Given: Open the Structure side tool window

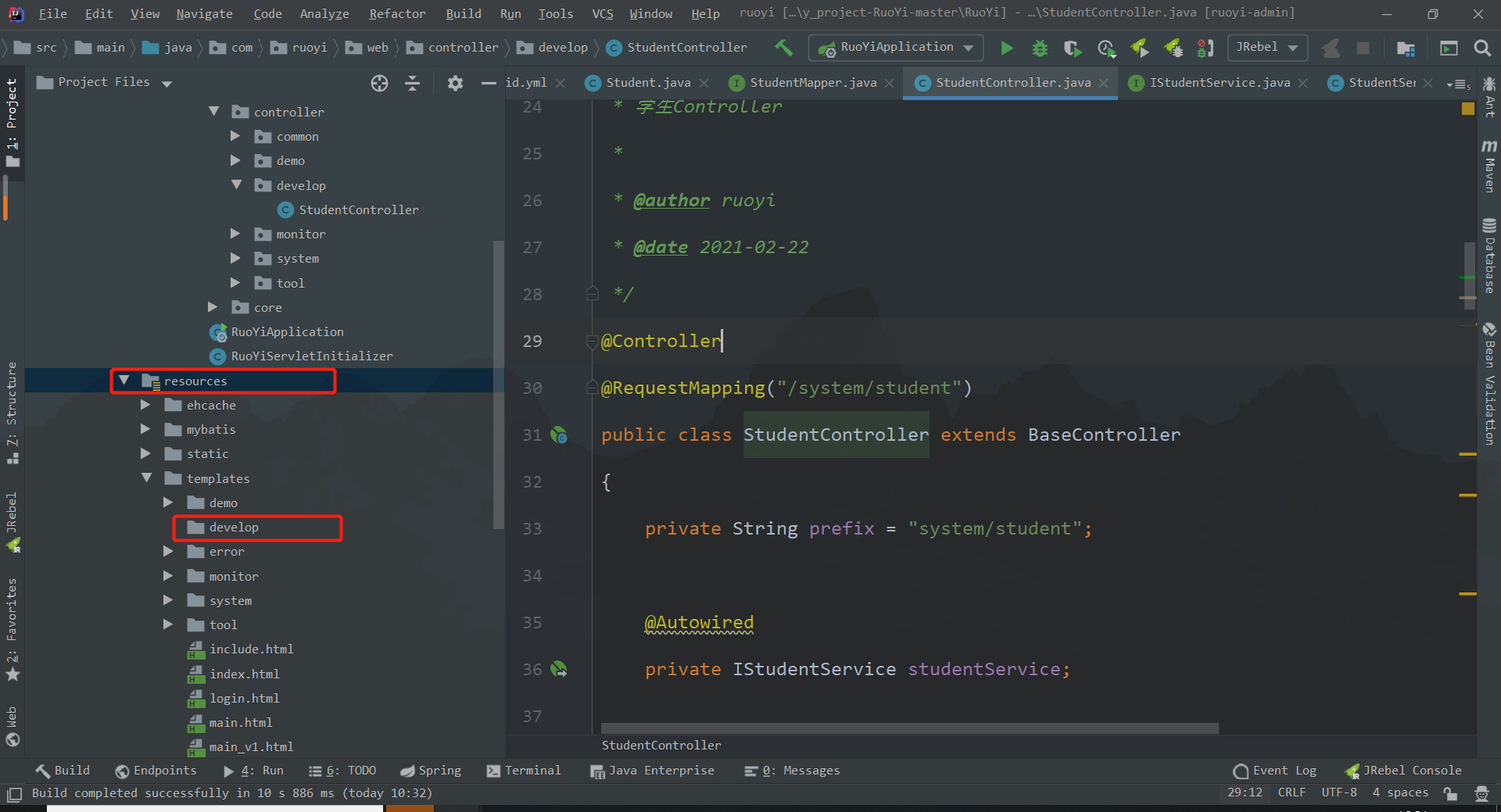Looking at the screenshot, I should tap(12, 413).
